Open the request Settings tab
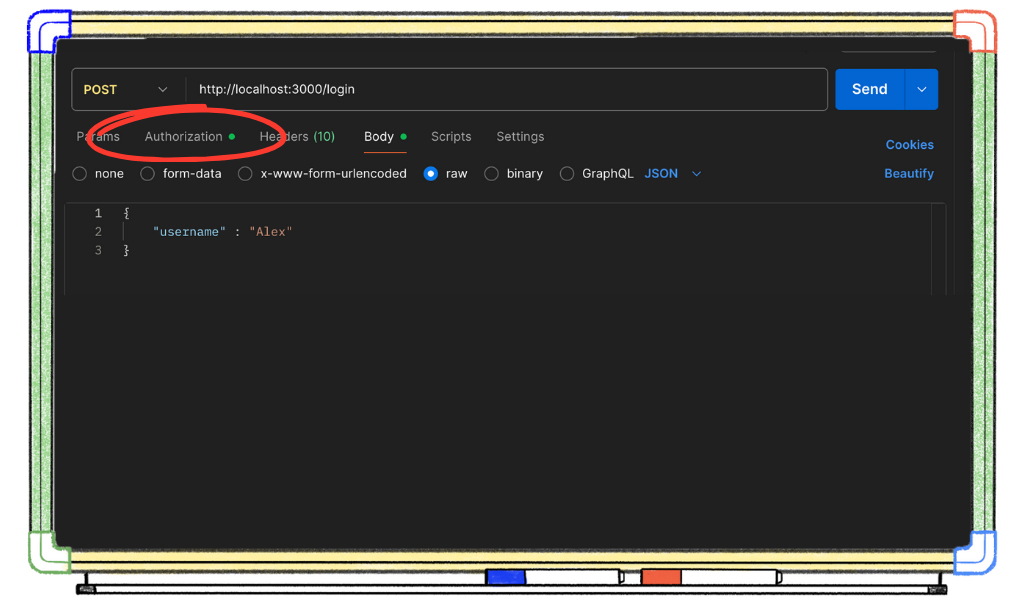The image size is (1024, 600). (x=520, y=136)
